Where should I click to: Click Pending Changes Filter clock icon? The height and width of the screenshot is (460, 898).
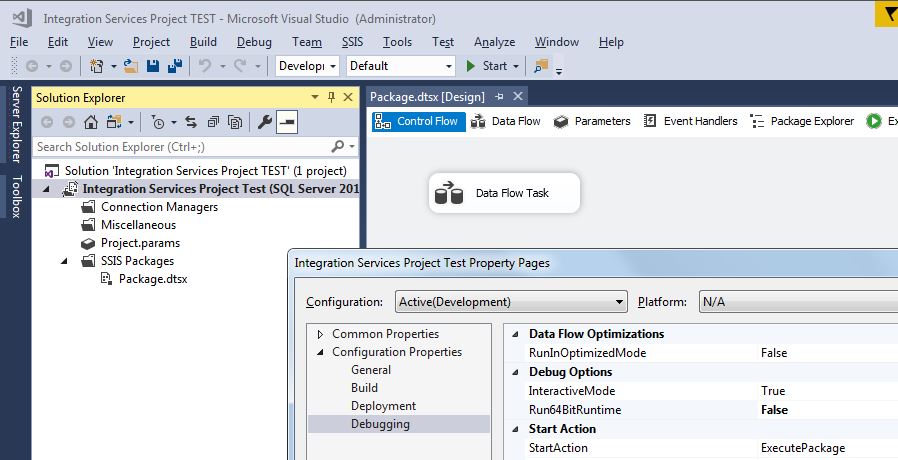158,122
